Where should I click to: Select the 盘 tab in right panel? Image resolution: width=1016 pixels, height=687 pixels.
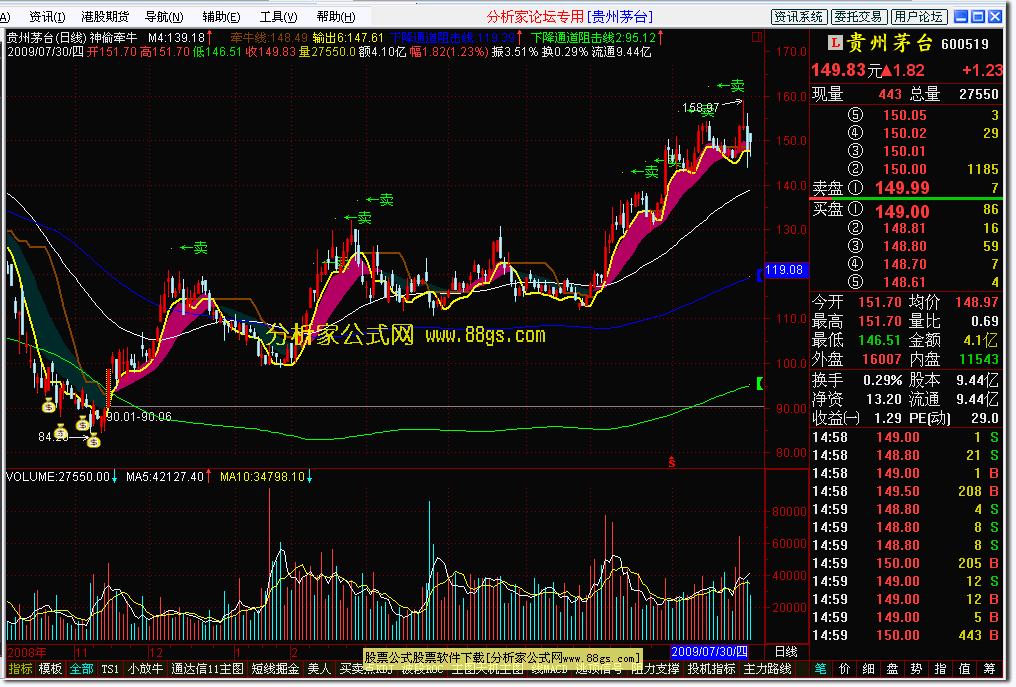tap(893, 668)
